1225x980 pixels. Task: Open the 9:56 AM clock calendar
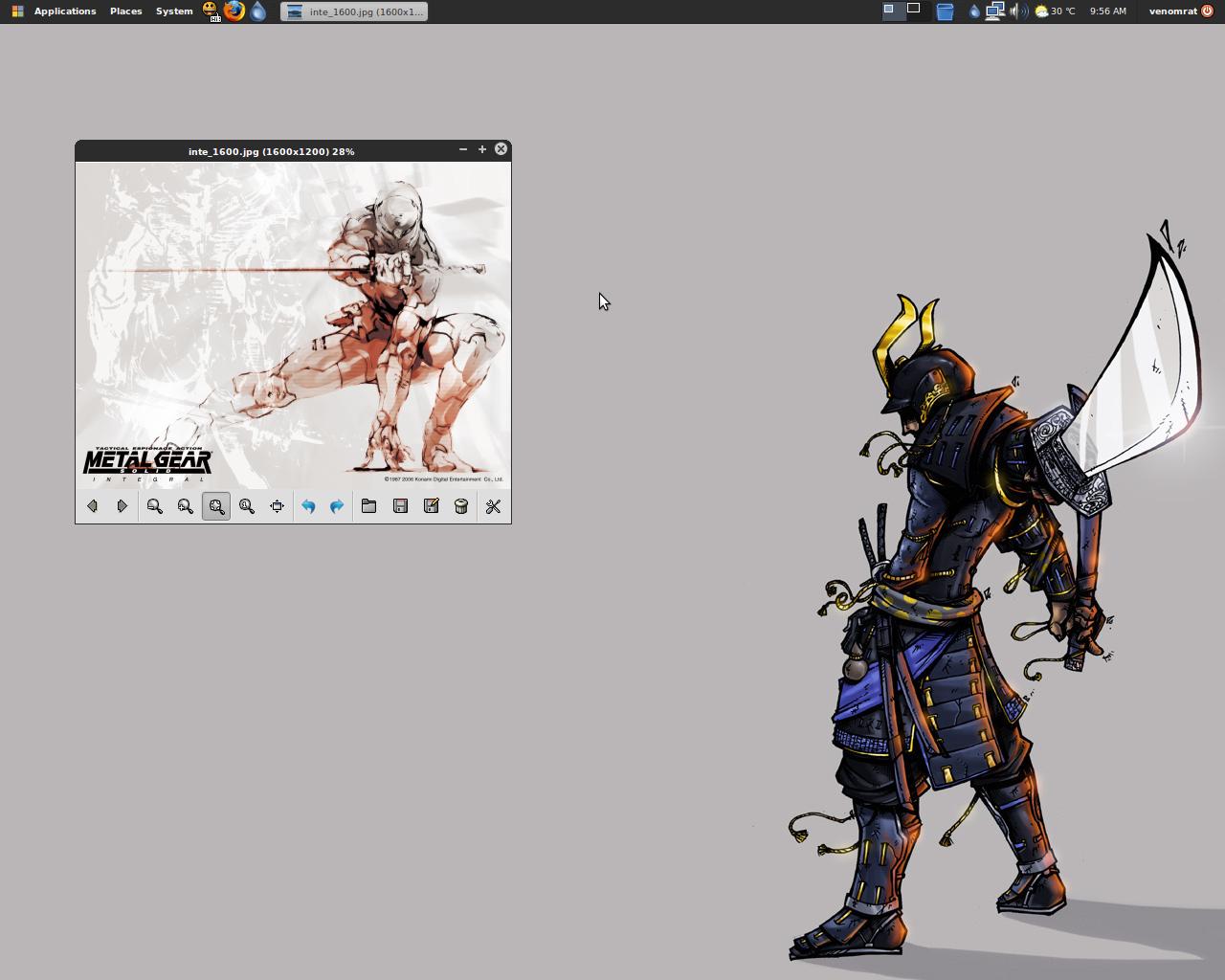(x=1107, y=11)
